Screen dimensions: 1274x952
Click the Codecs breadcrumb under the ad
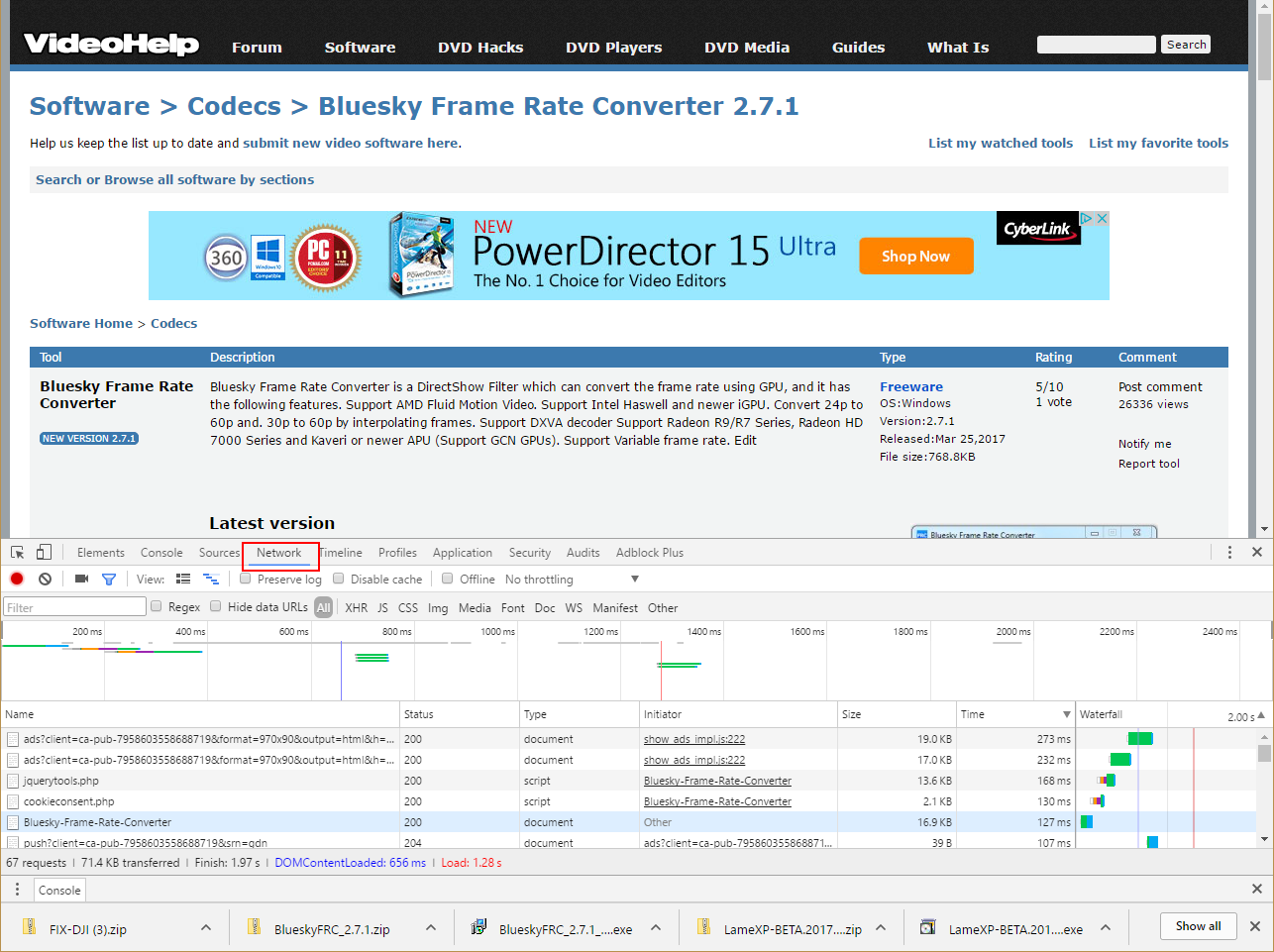click(x=173, y=323)
